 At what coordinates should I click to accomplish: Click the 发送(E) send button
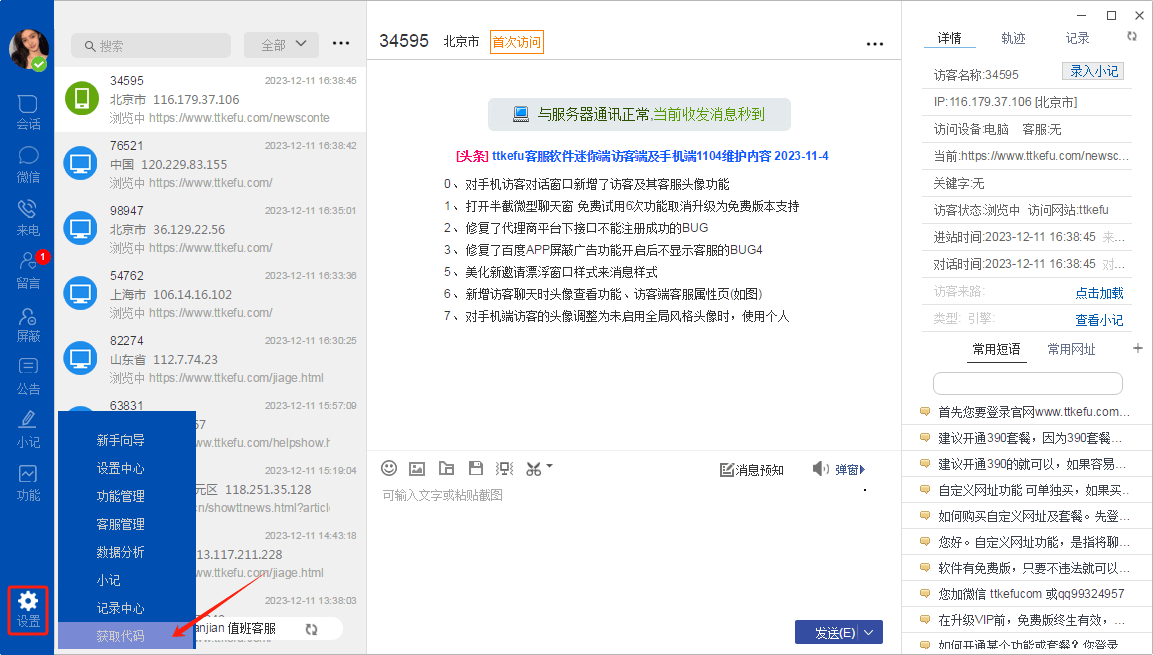click(x=835, y=632)
